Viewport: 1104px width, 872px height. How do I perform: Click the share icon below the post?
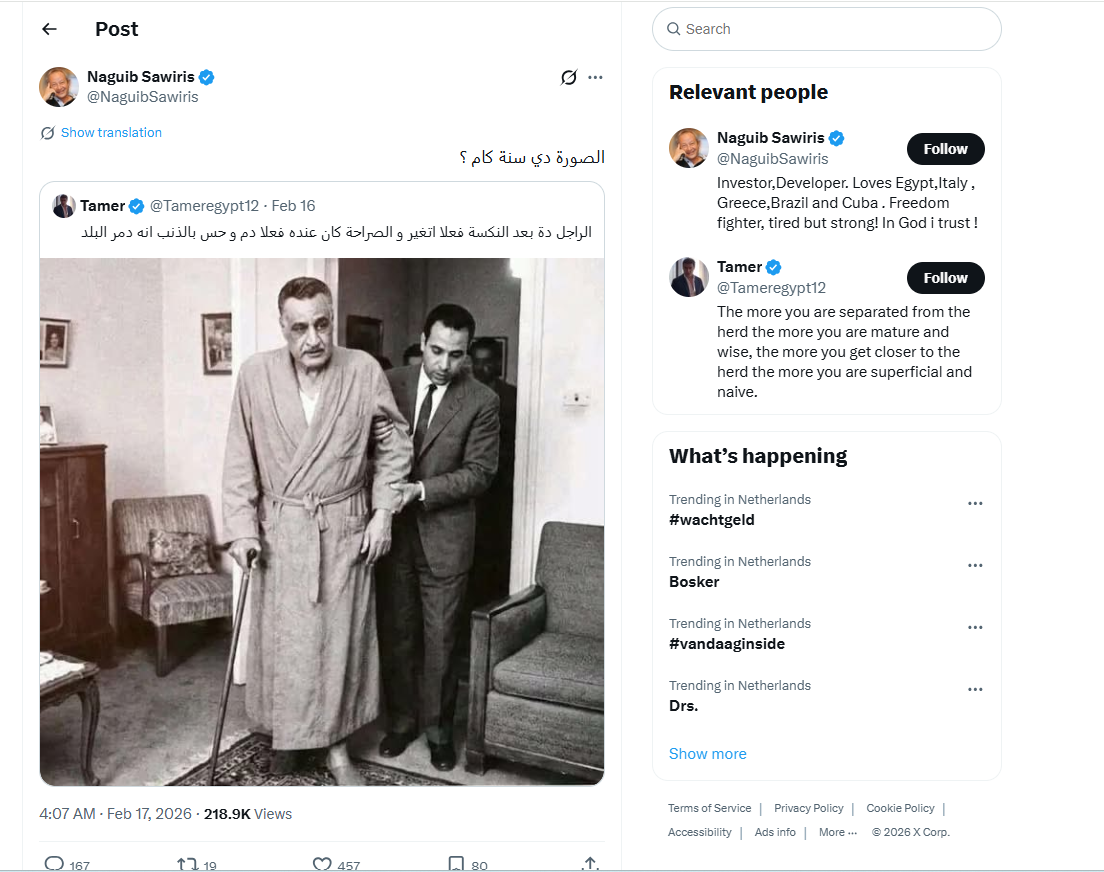590,863
